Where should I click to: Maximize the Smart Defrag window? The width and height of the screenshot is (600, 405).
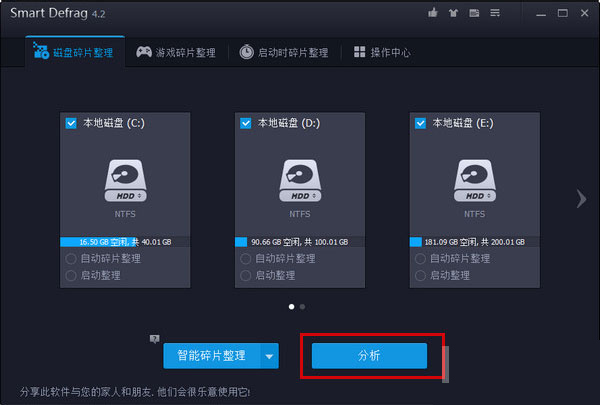click(x=563, y=13)
